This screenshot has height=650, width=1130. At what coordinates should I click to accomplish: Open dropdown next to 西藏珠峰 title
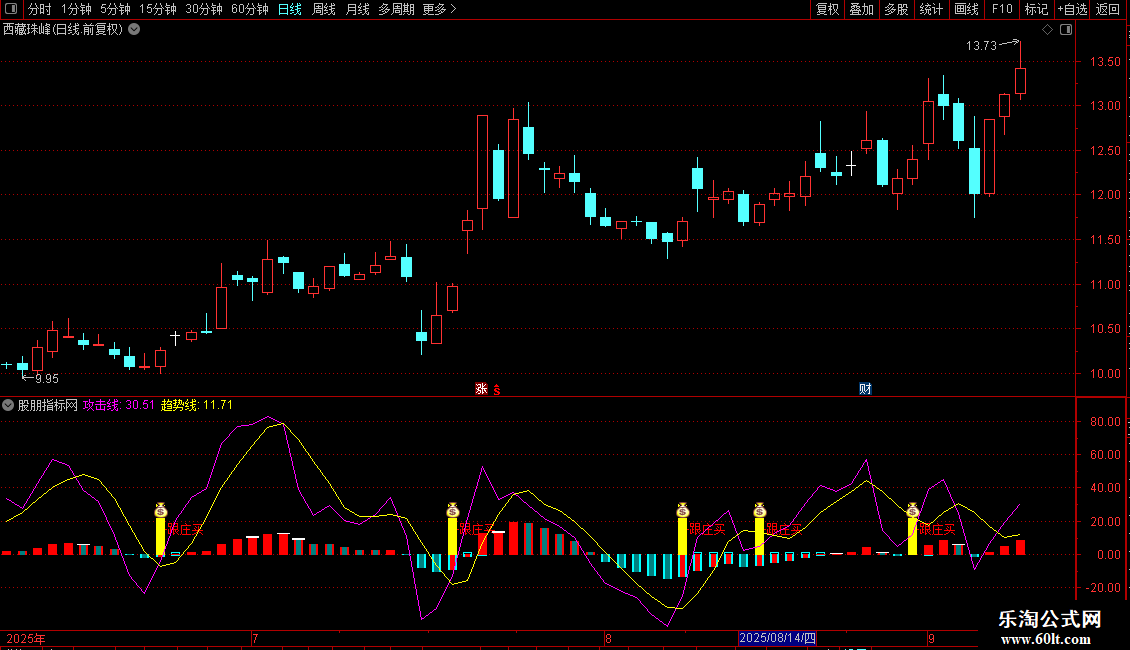[134, 30]
